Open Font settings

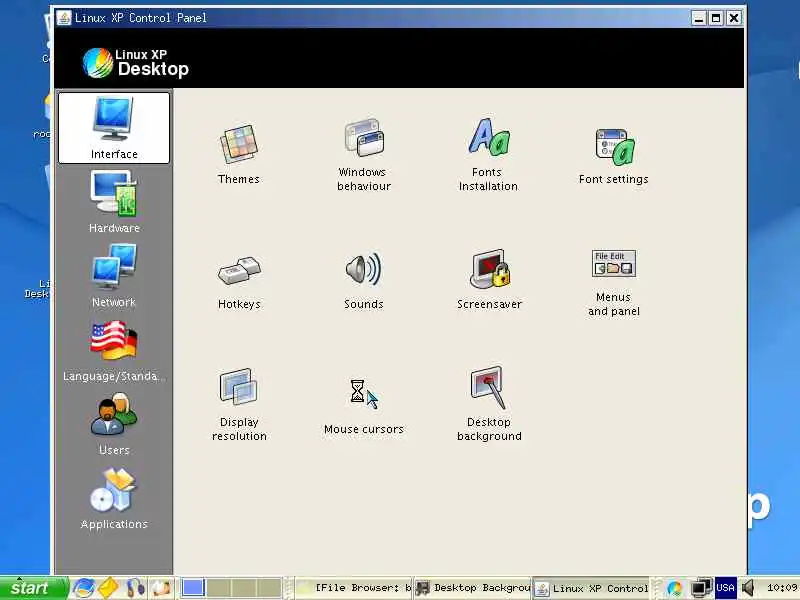(614, 156)
